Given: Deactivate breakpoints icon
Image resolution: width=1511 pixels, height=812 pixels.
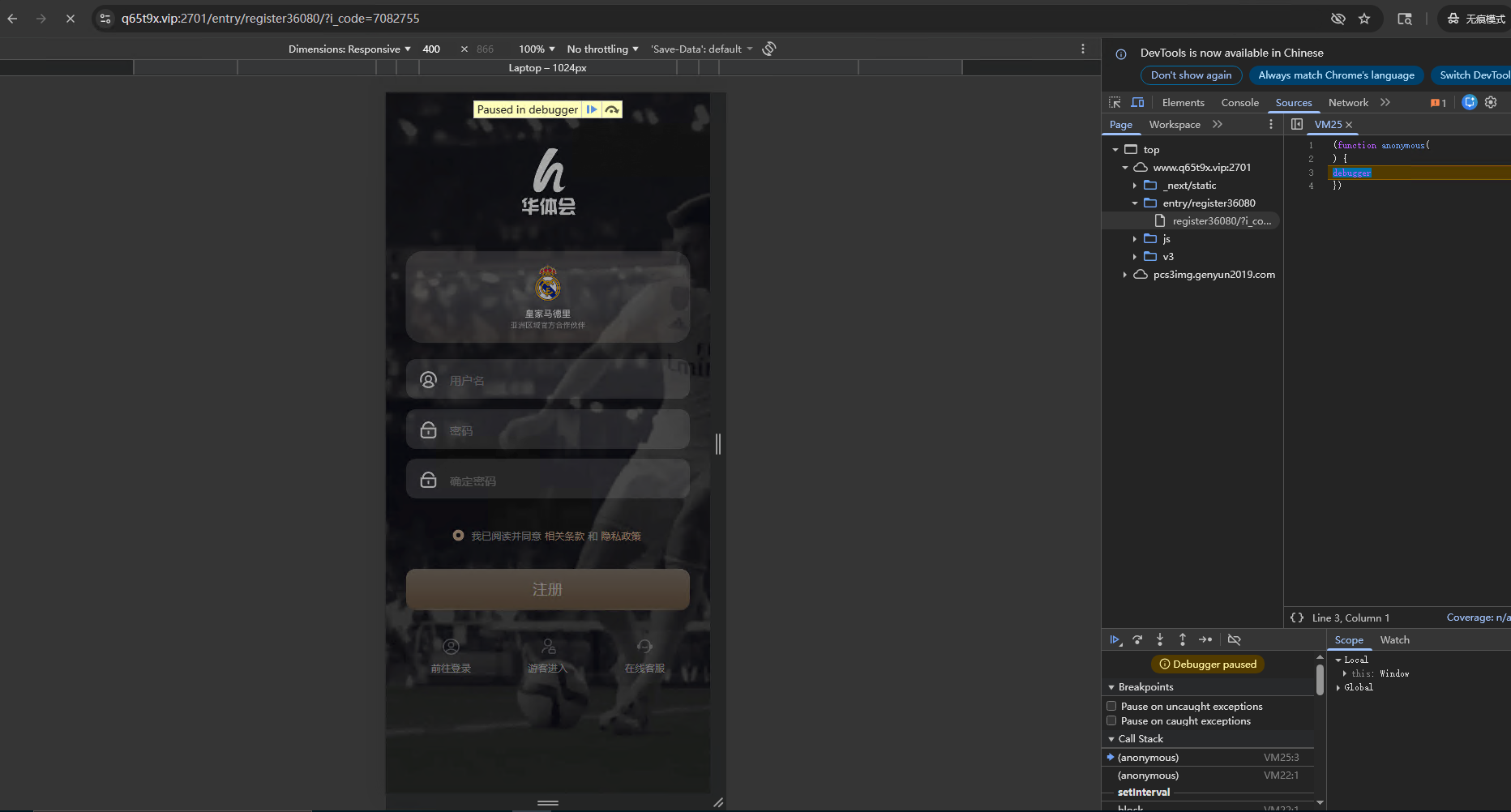Looking at the screenshot, I should [x=1234, y=639].
